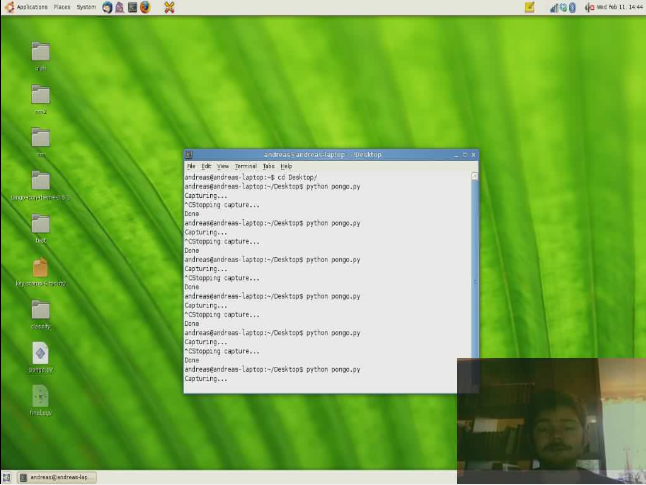Open the terminal File menu

(191, 166)
